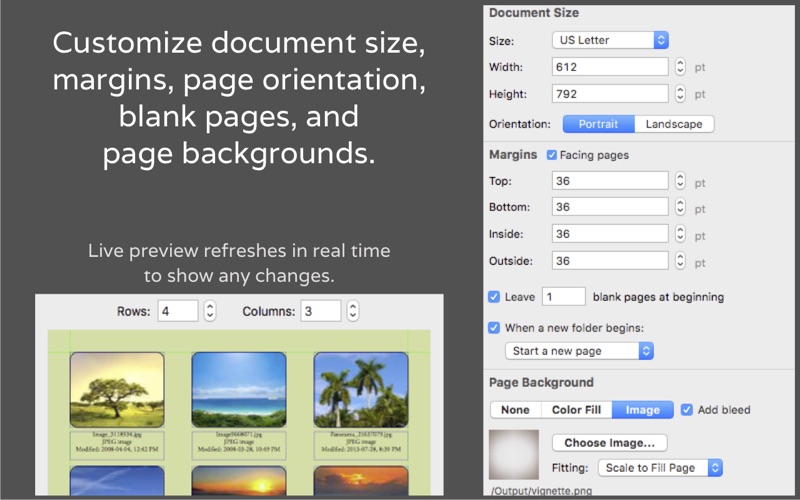
Task: Open the Fitting dropdown Scale to Fill Page
Action: (660, 467)
